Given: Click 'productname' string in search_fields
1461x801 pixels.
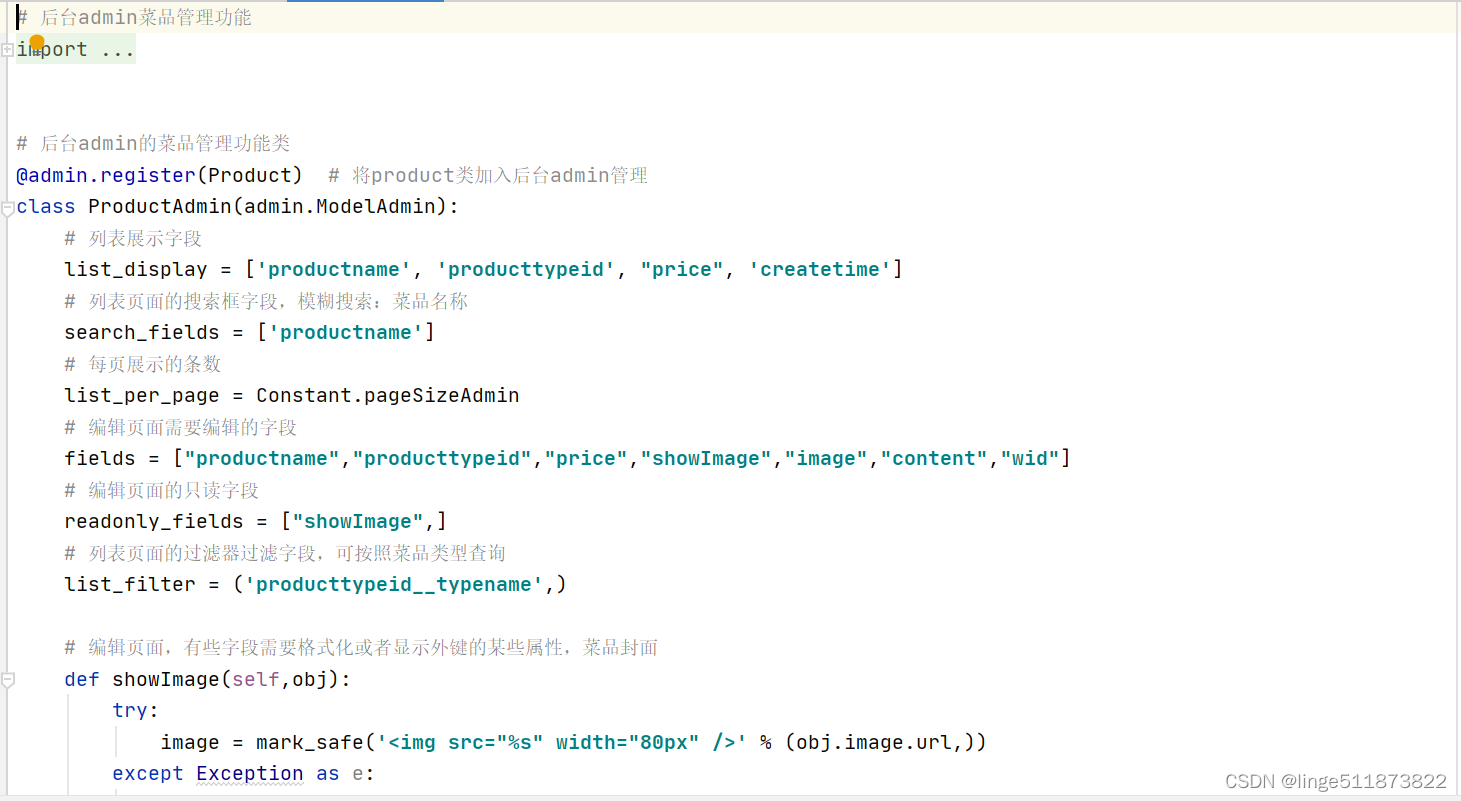Looking at the screenshot, I should pyautogui.click(x=346, y=332).
